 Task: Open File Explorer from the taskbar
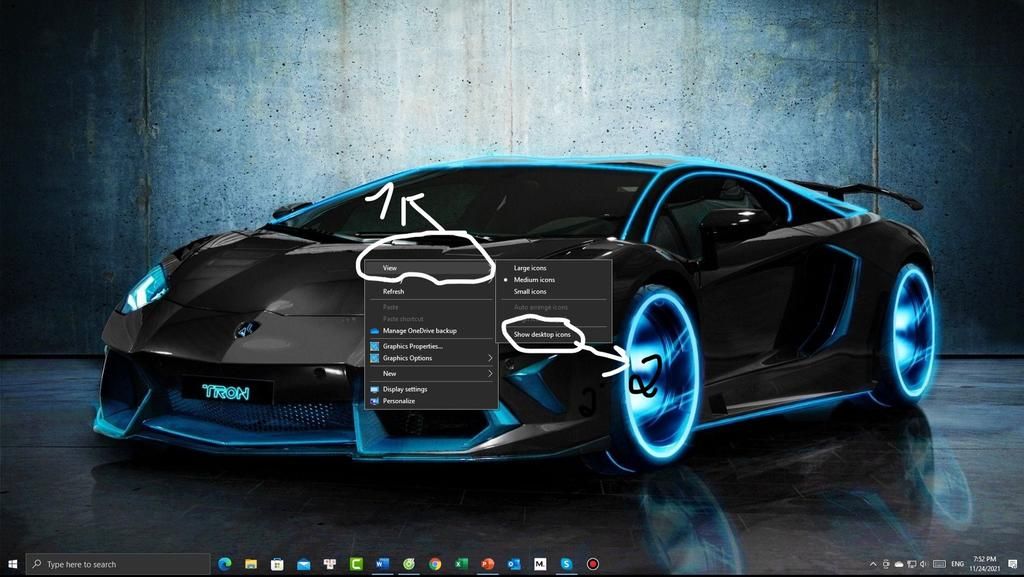pyautogui.click(x=251, y=564)
